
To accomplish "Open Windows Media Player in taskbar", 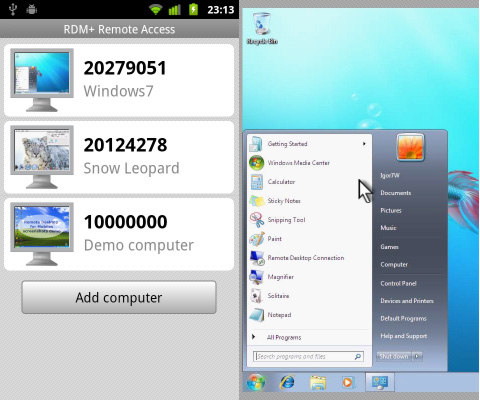I will [347, 382].
